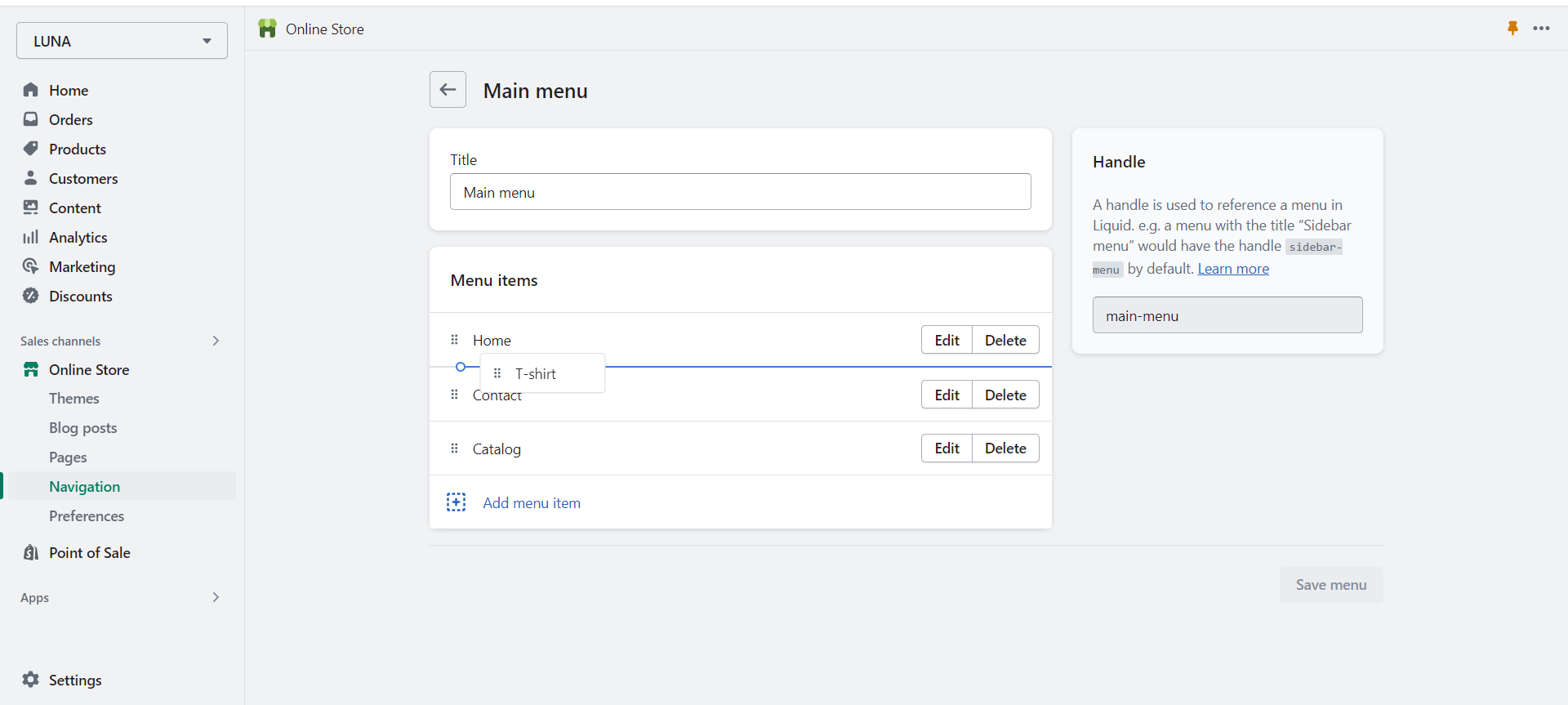
Task: Go back using the arrow button
Action: tap(448, 89)
